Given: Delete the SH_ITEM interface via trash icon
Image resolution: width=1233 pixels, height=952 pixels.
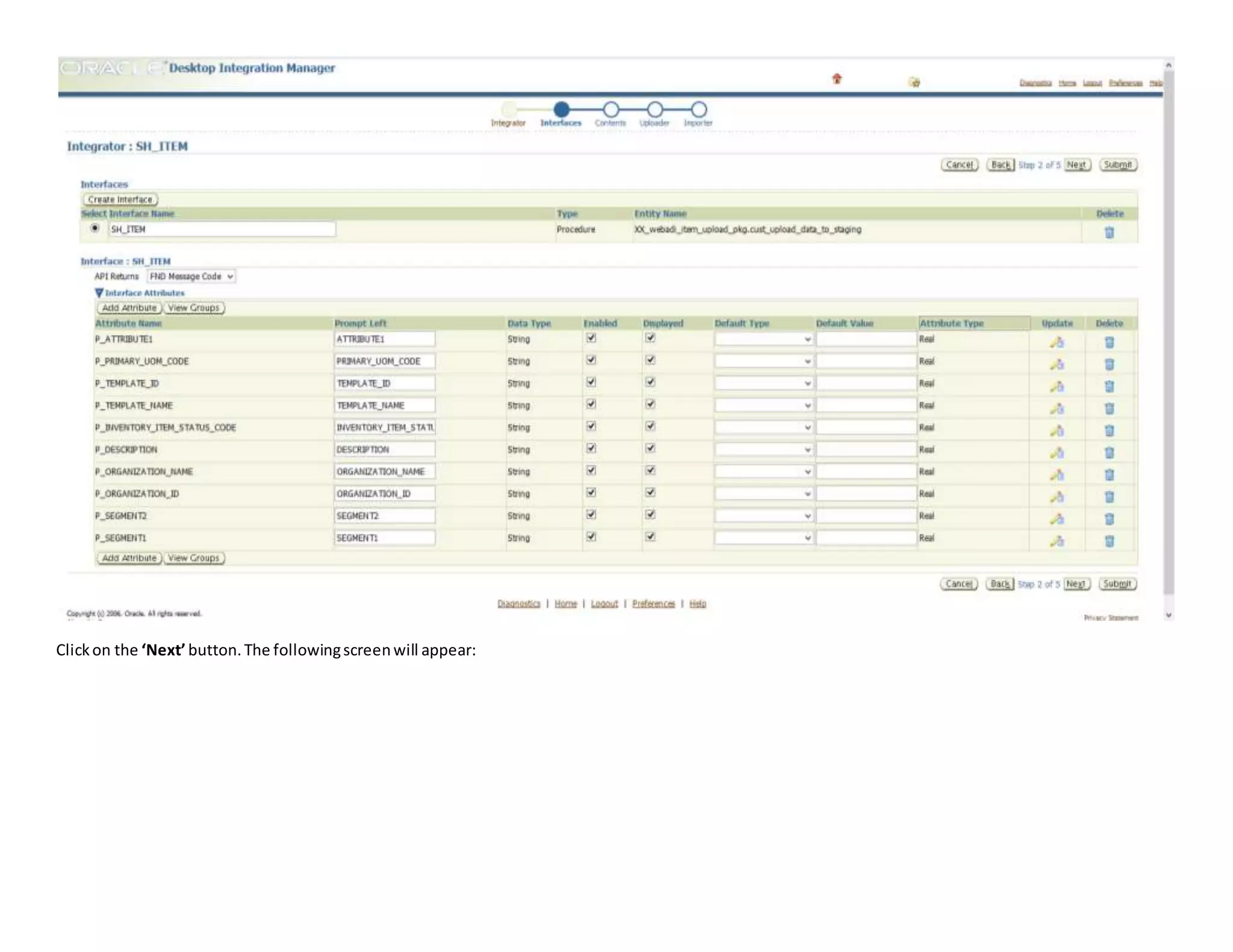Looking at the screenshot, I should (x=1109, y=232).
